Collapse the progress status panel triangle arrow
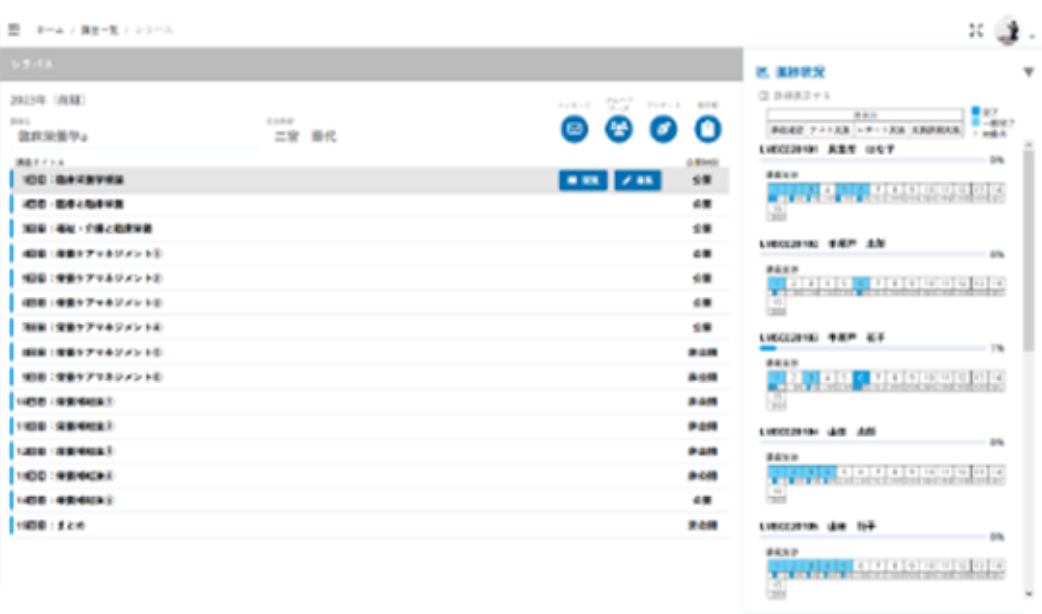The width and height of the screenshot is (1042, 614). 1028,73
